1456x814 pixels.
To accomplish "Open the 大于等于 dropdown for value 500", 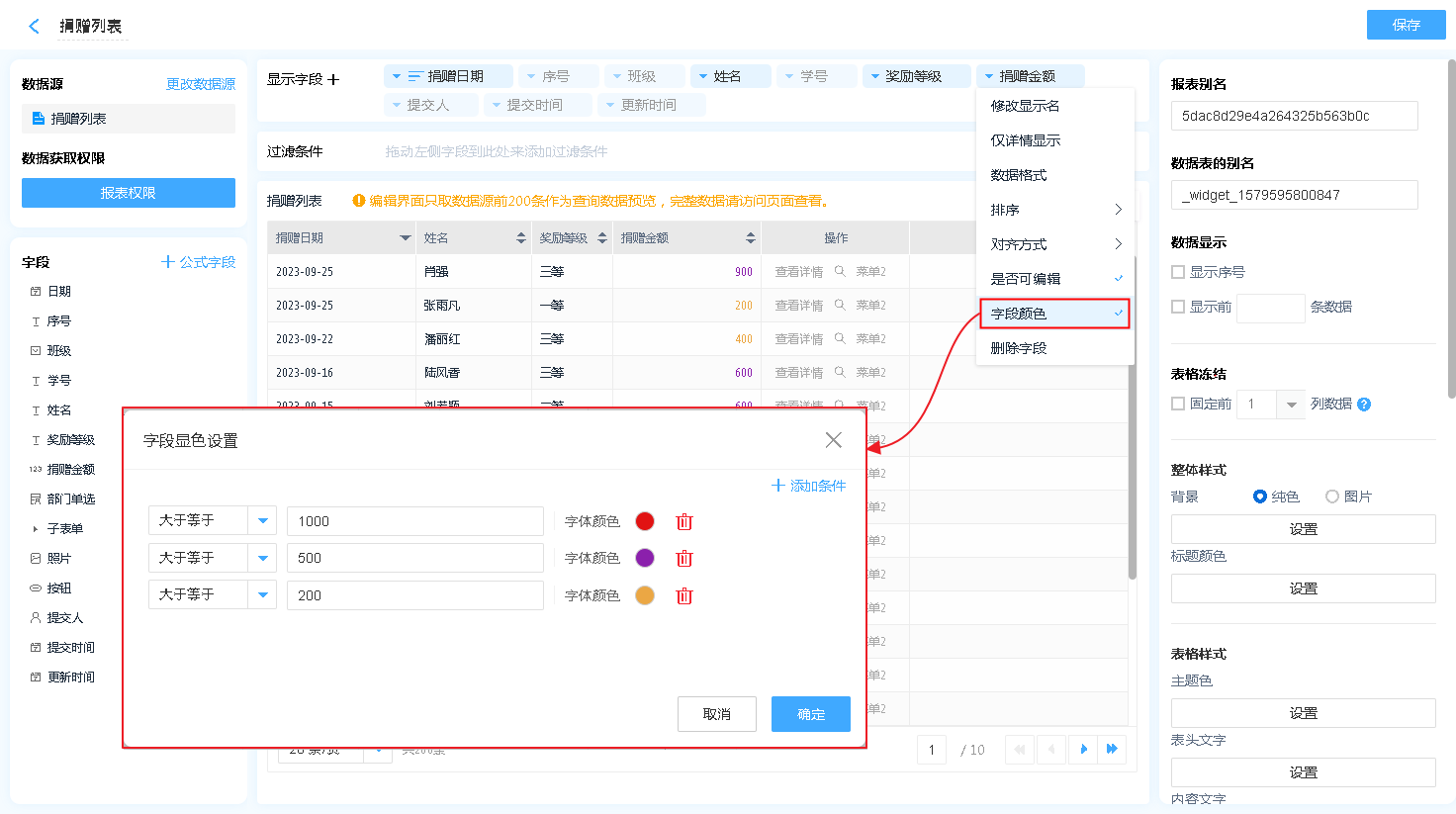I will tap(262, 558).
